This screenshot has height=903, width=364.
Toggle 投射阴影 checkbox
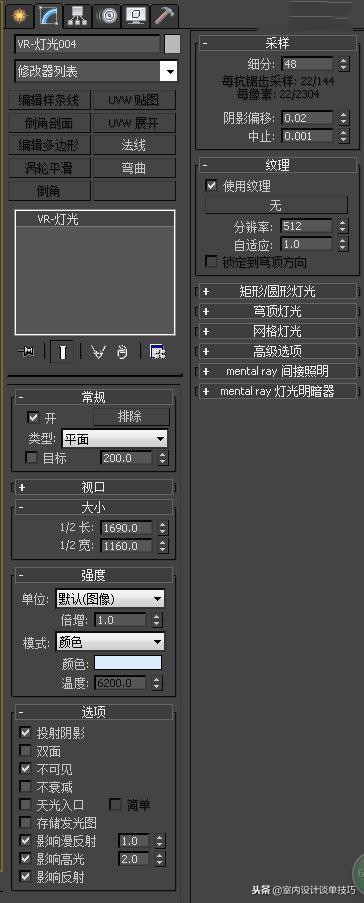point(25,733)
